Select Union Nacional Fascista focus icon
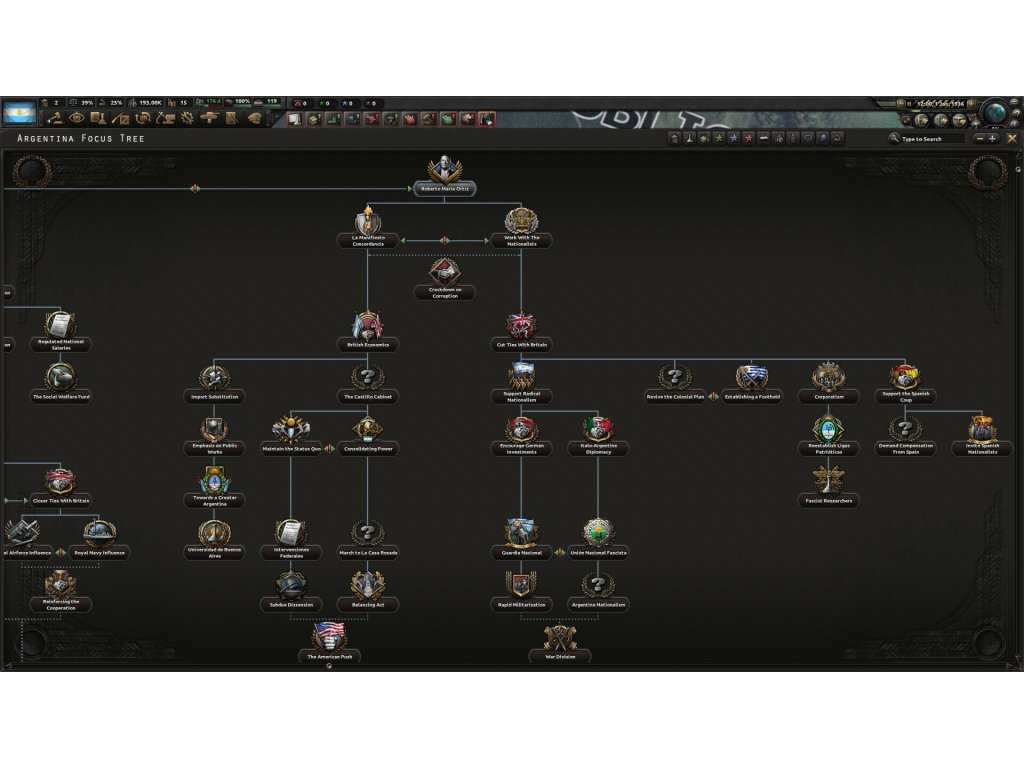Viewport: 1024px width, 768px height. (598, 532)
